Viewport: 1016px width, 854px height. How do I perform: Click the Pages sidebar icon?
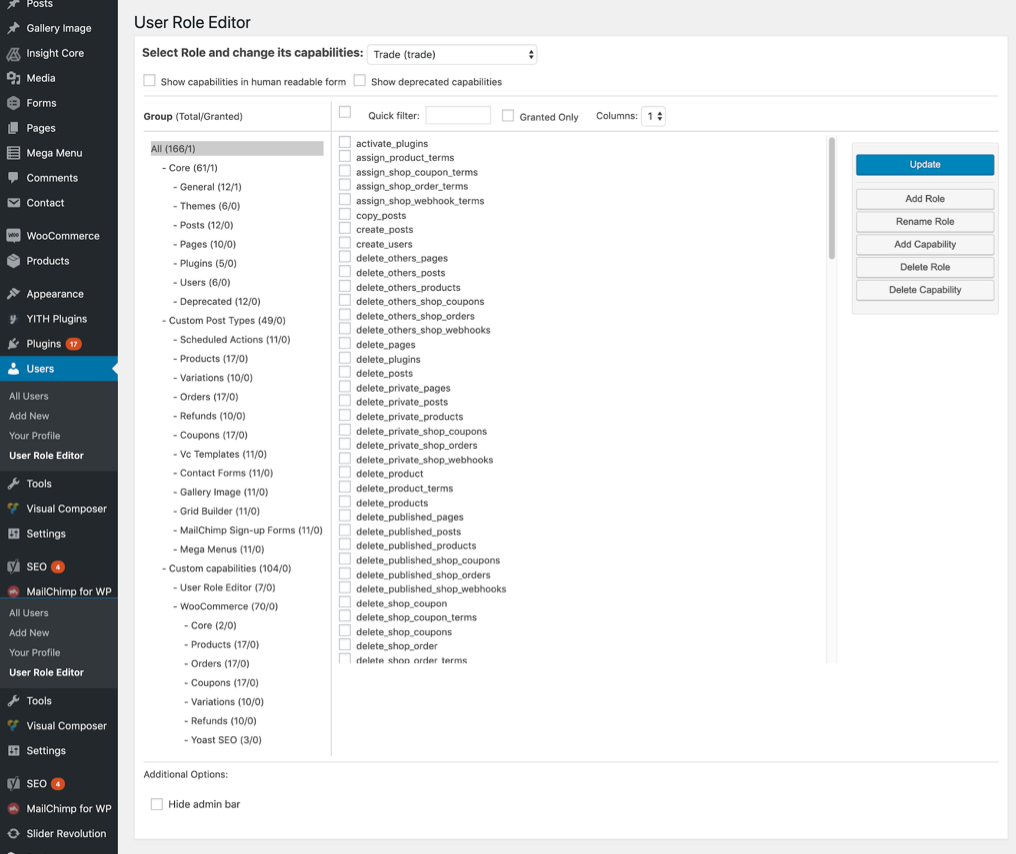(x=13, y=128)
